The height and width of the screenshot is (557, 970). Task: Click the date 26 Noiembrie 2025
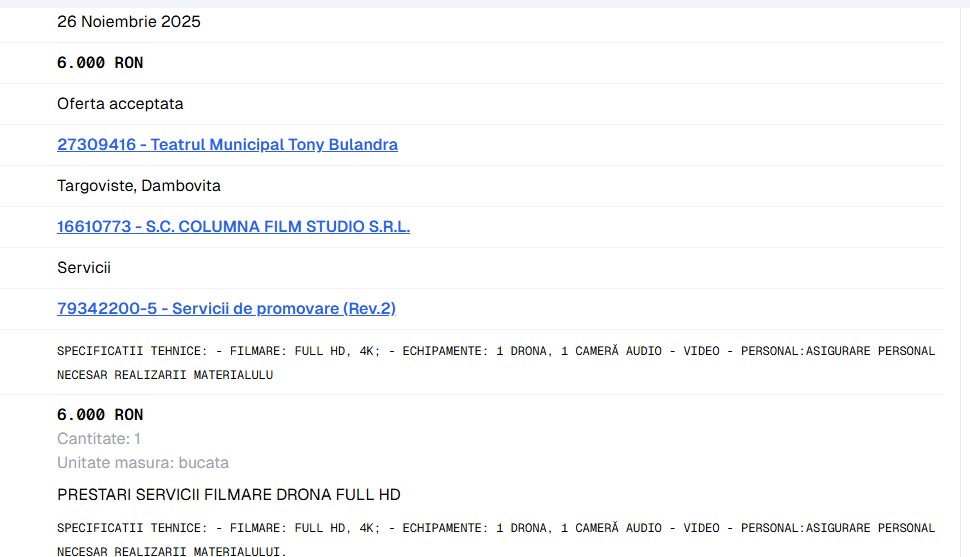tap(128, 22)
